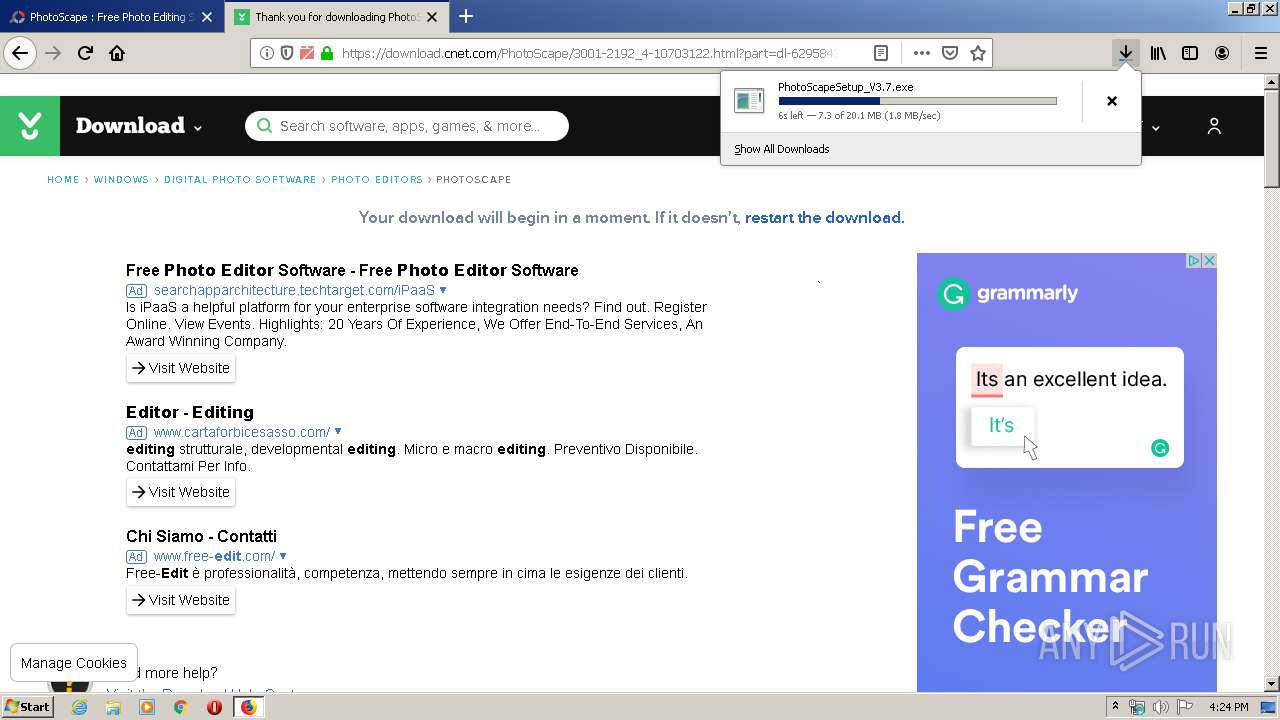This screenshot has height=720, width=1280.
Task: Go back with the browser back arrow
Action: [20, 53]
